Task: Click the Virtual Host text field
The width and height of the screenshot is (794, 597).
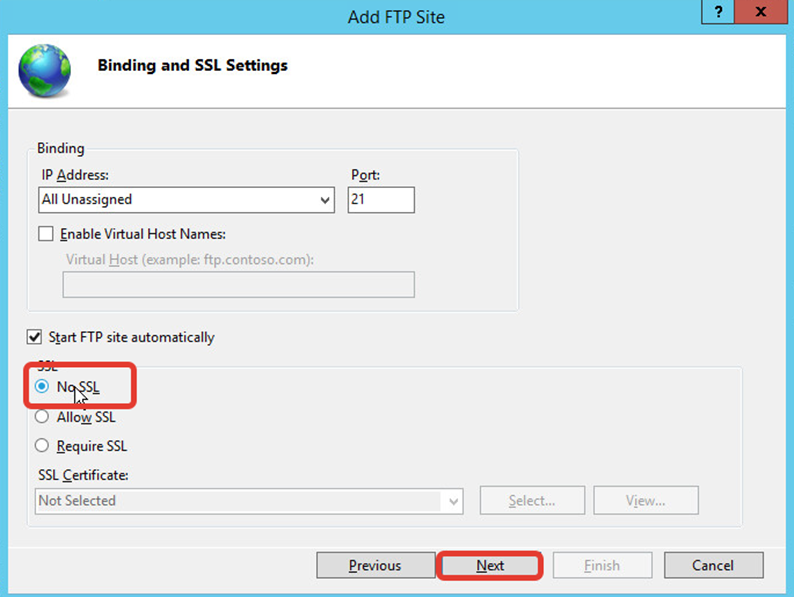Action: click(x=239, y=285)
